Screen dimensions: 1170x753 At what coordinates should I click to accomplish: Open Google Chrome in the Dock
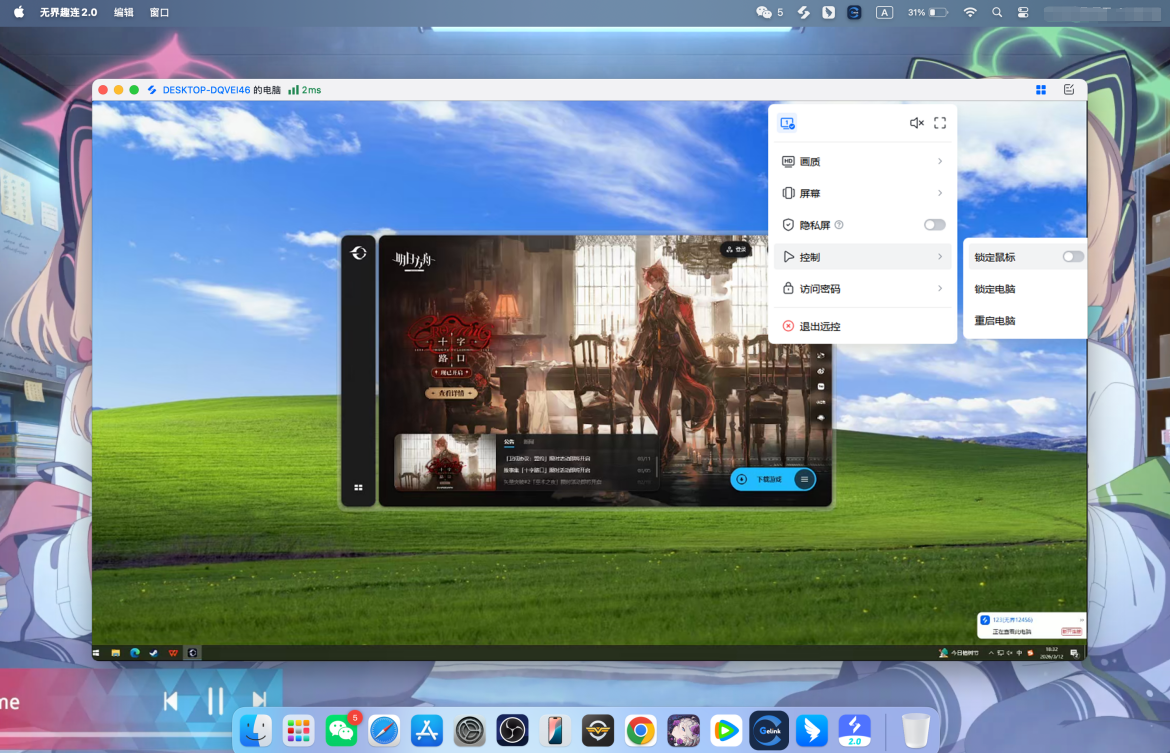641,731
